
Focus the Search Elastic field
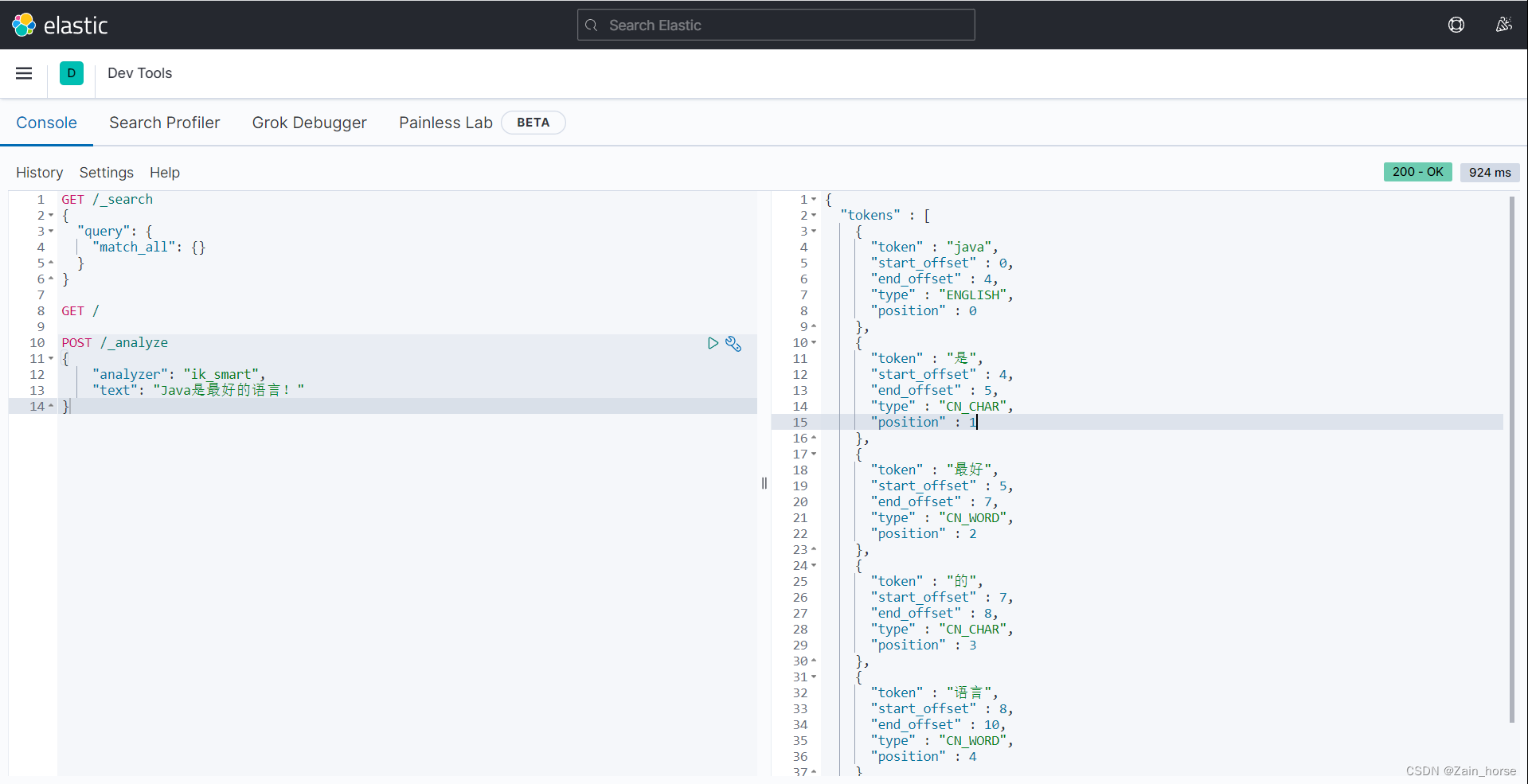776,25
